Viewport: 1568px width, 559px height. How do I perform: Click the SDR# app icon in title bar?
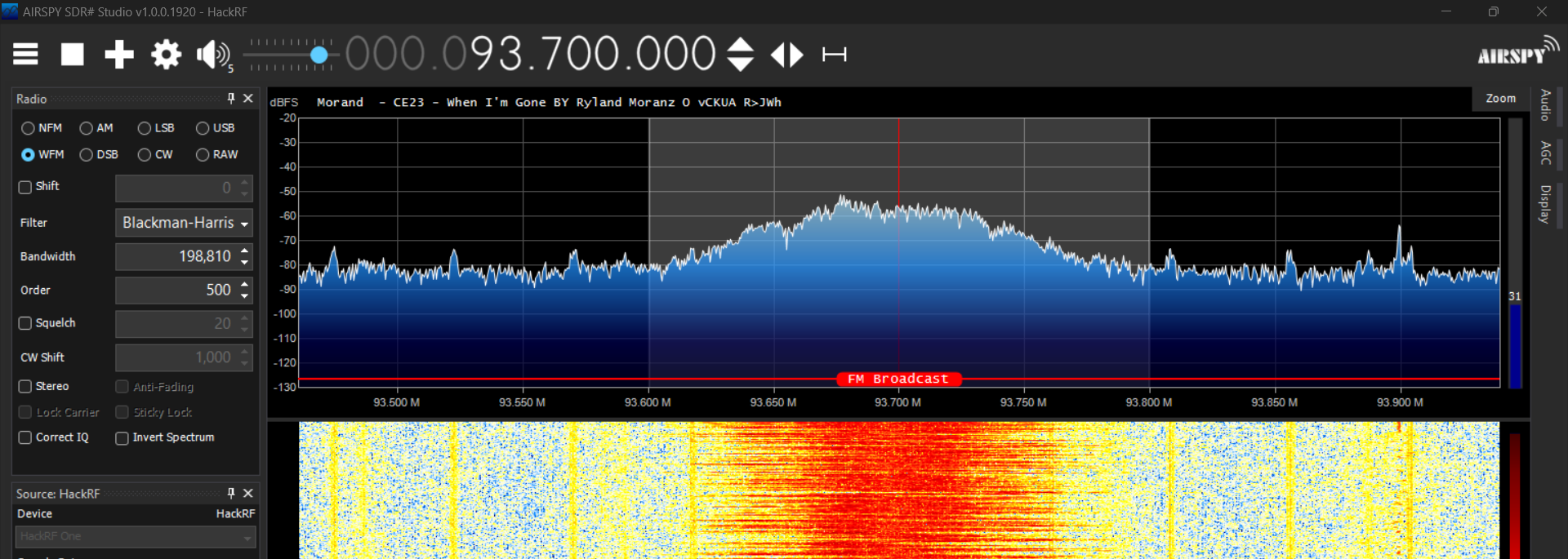(10, 11)
